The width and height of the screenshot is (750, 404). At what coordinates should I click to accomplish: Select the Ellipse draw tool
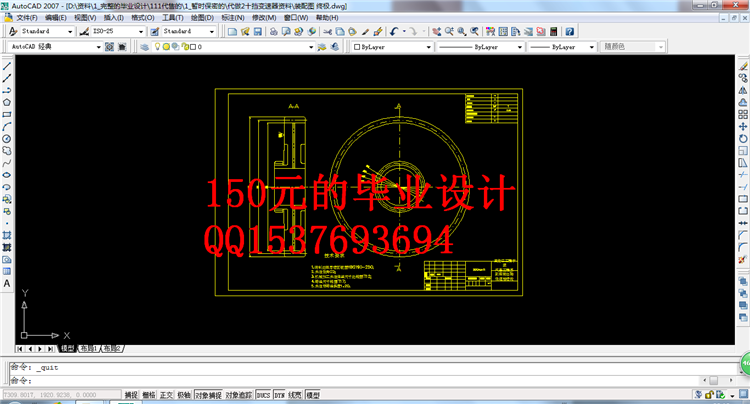[x=7, y=175]
